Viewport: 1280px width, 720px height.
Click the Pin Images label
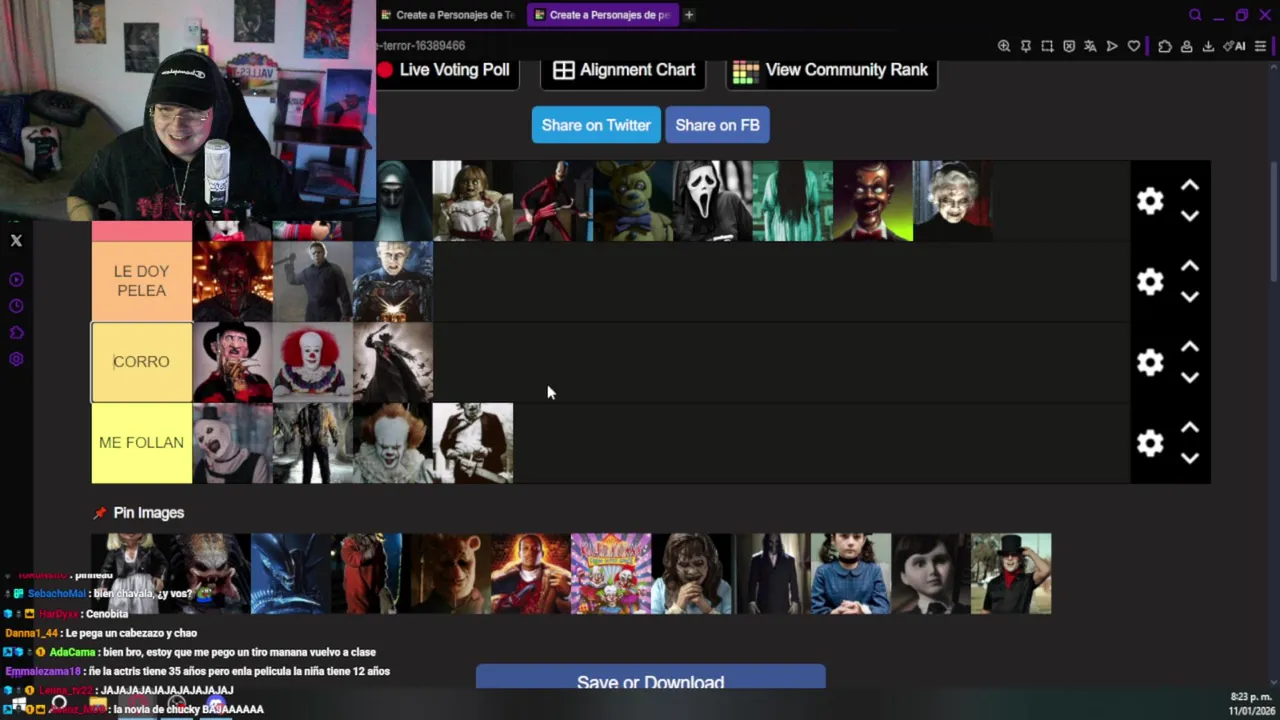pos(148,513)
